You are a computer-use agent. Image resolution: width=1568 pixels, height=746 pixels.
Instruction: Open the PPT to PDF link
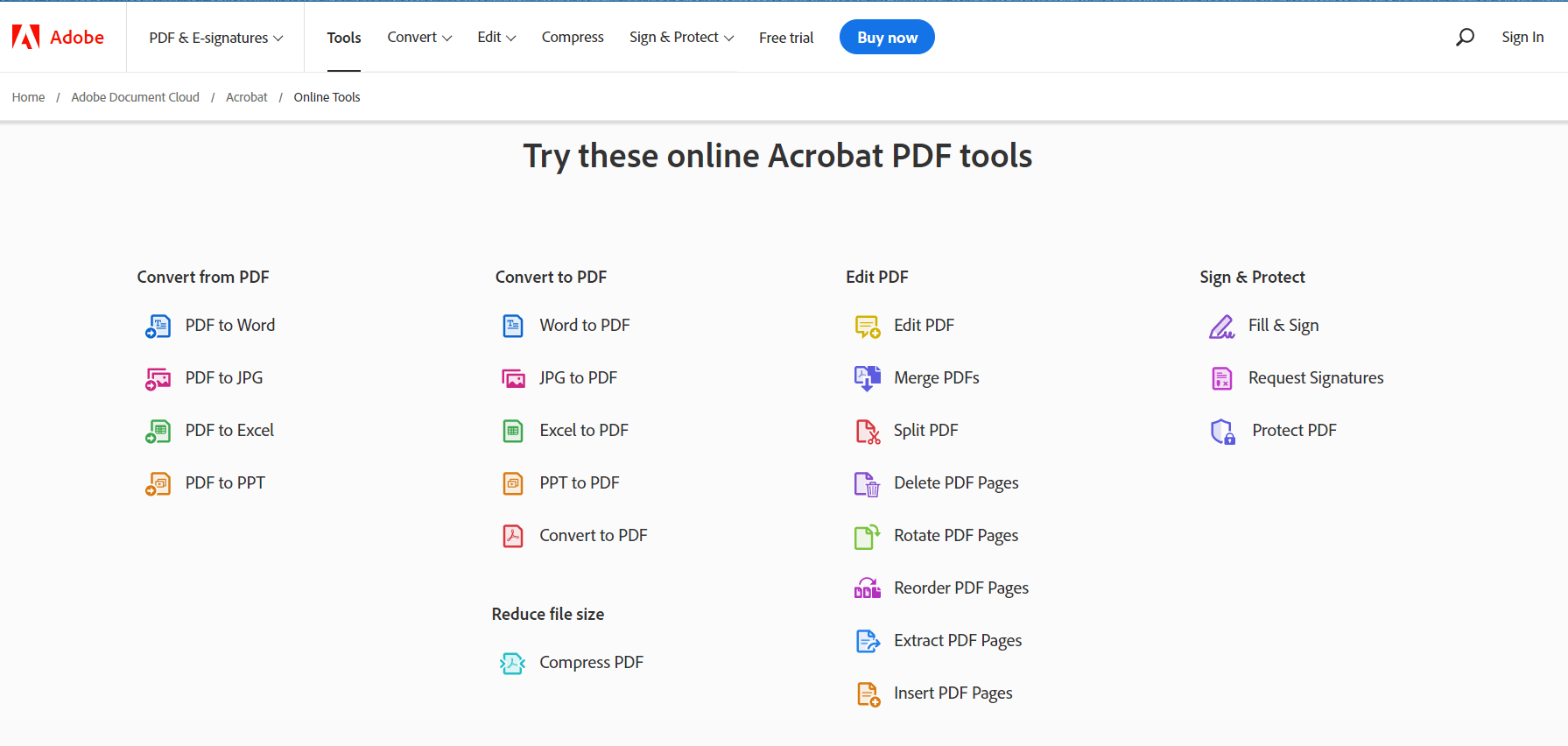[x=580, y=483]
